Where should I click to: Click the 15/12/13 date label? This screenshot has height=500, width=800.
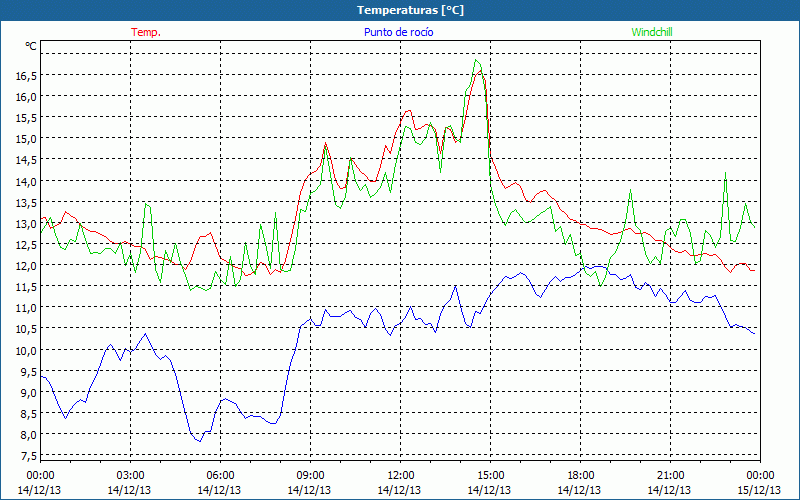click(761, 490)
